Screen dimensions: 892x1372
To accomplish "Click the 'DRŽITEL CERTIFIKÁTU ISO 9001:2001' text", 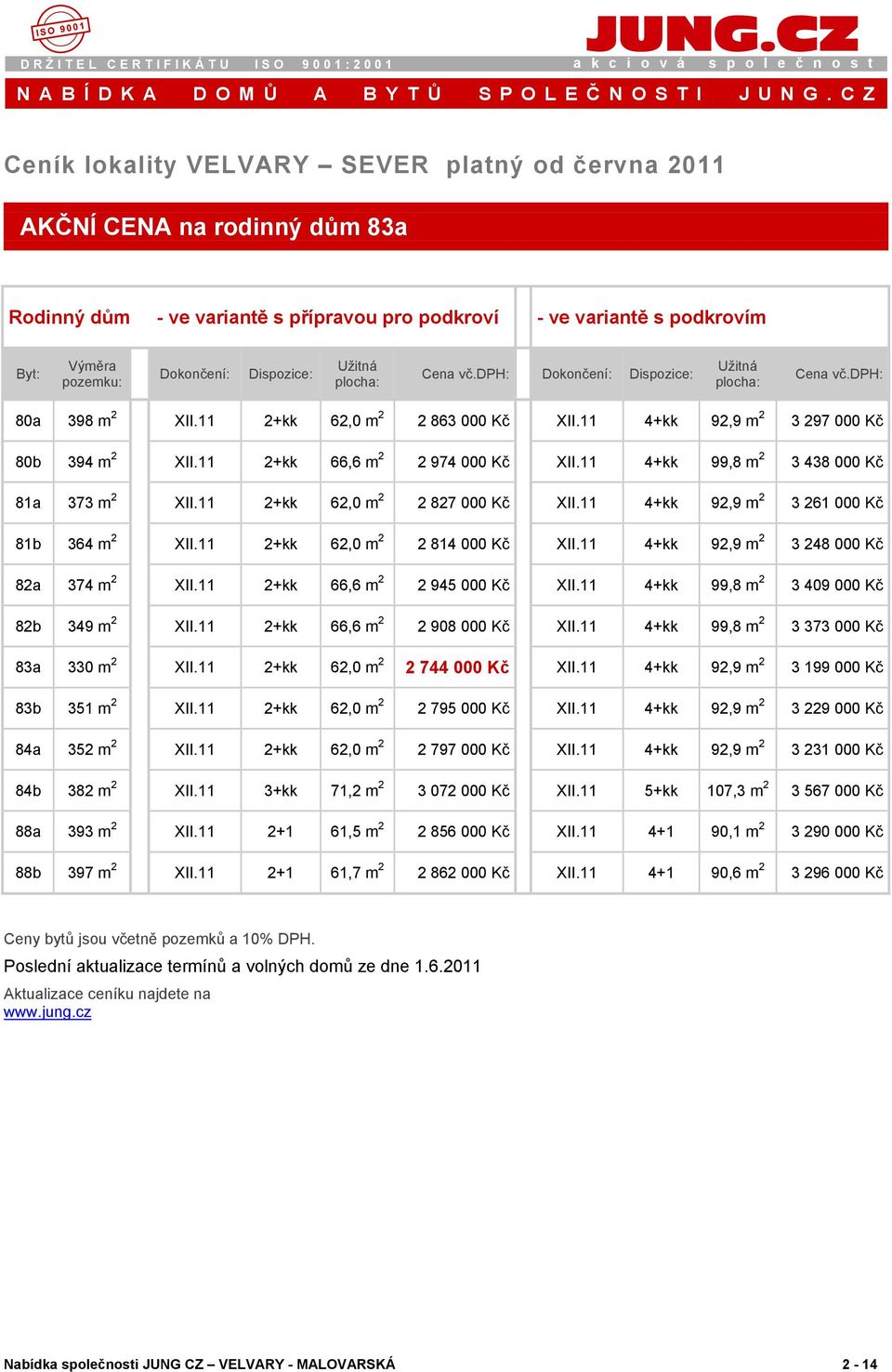I will coord(207,64).
